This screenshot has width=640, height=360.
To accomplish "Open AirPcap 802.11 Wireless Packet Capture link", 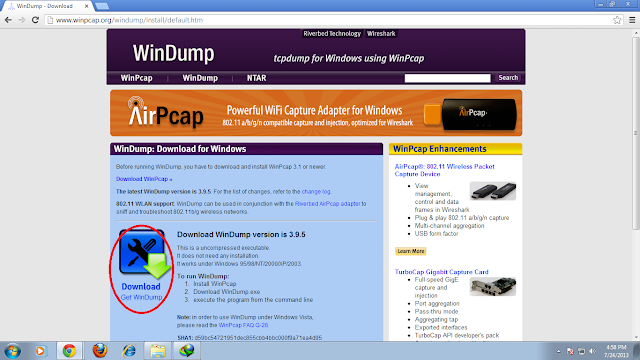I will click(x=444, y=170).
